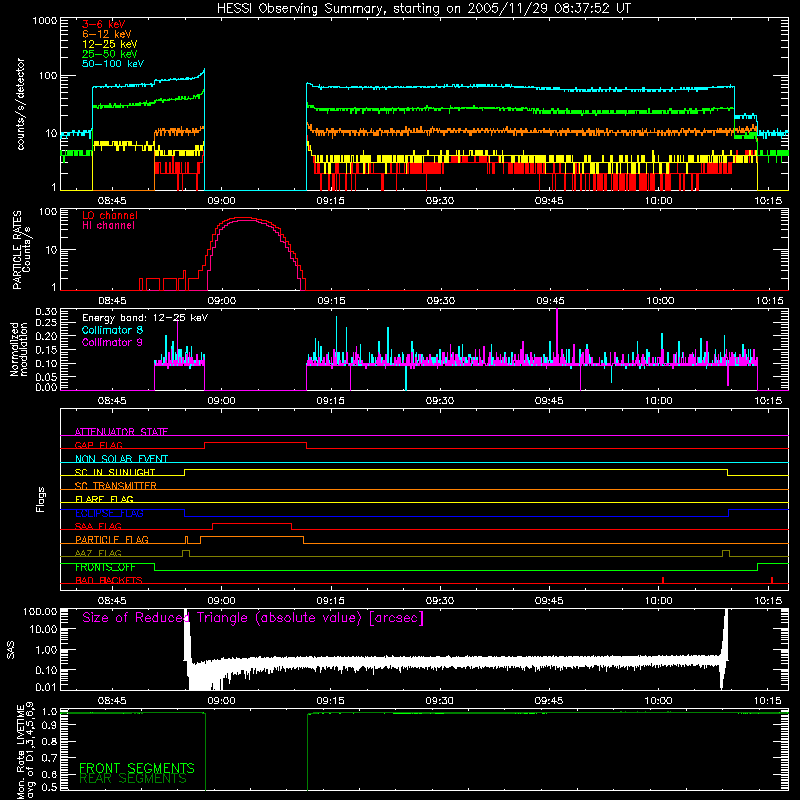
Task: Pick the cyan 50-100 keV legend label
Action: point(113,64)
